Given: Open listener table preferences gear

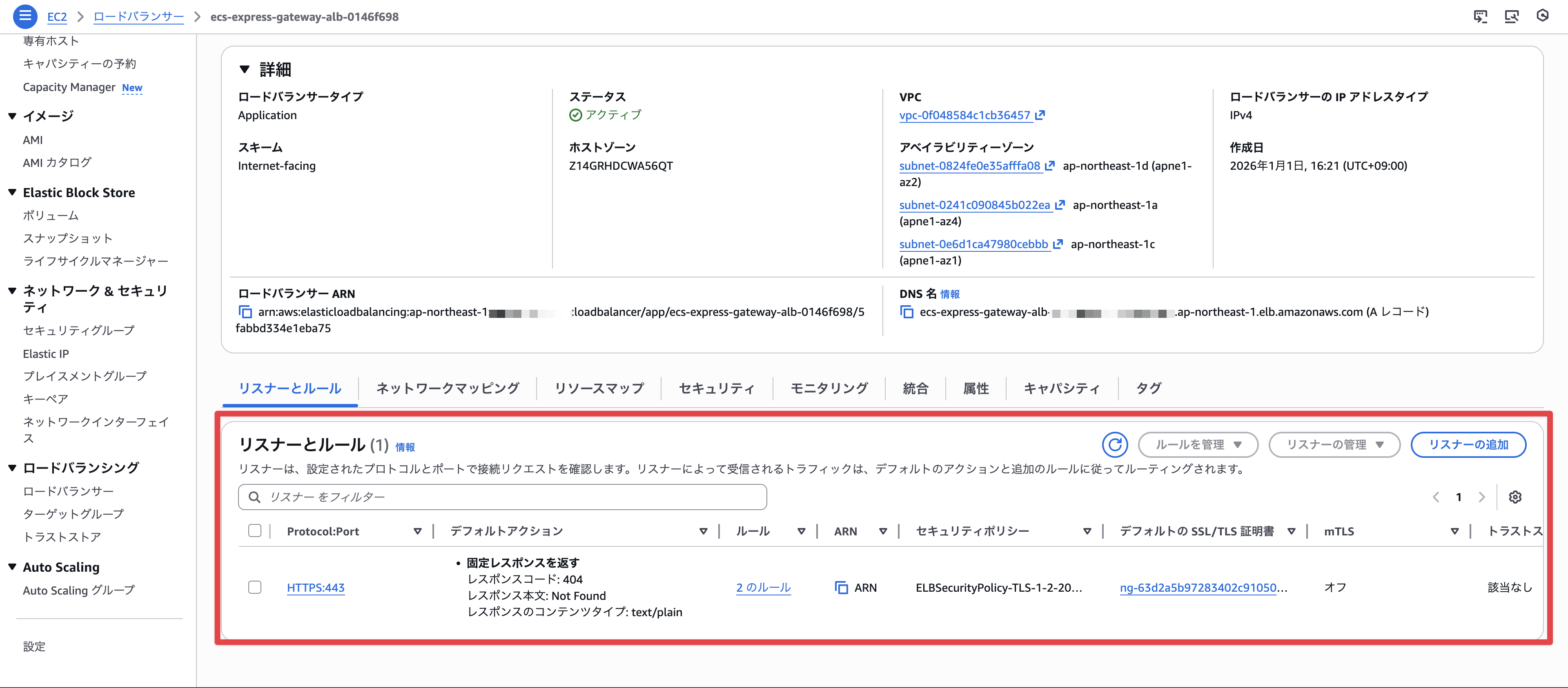Looking at the screenshot, I should tap(1515, 497).
